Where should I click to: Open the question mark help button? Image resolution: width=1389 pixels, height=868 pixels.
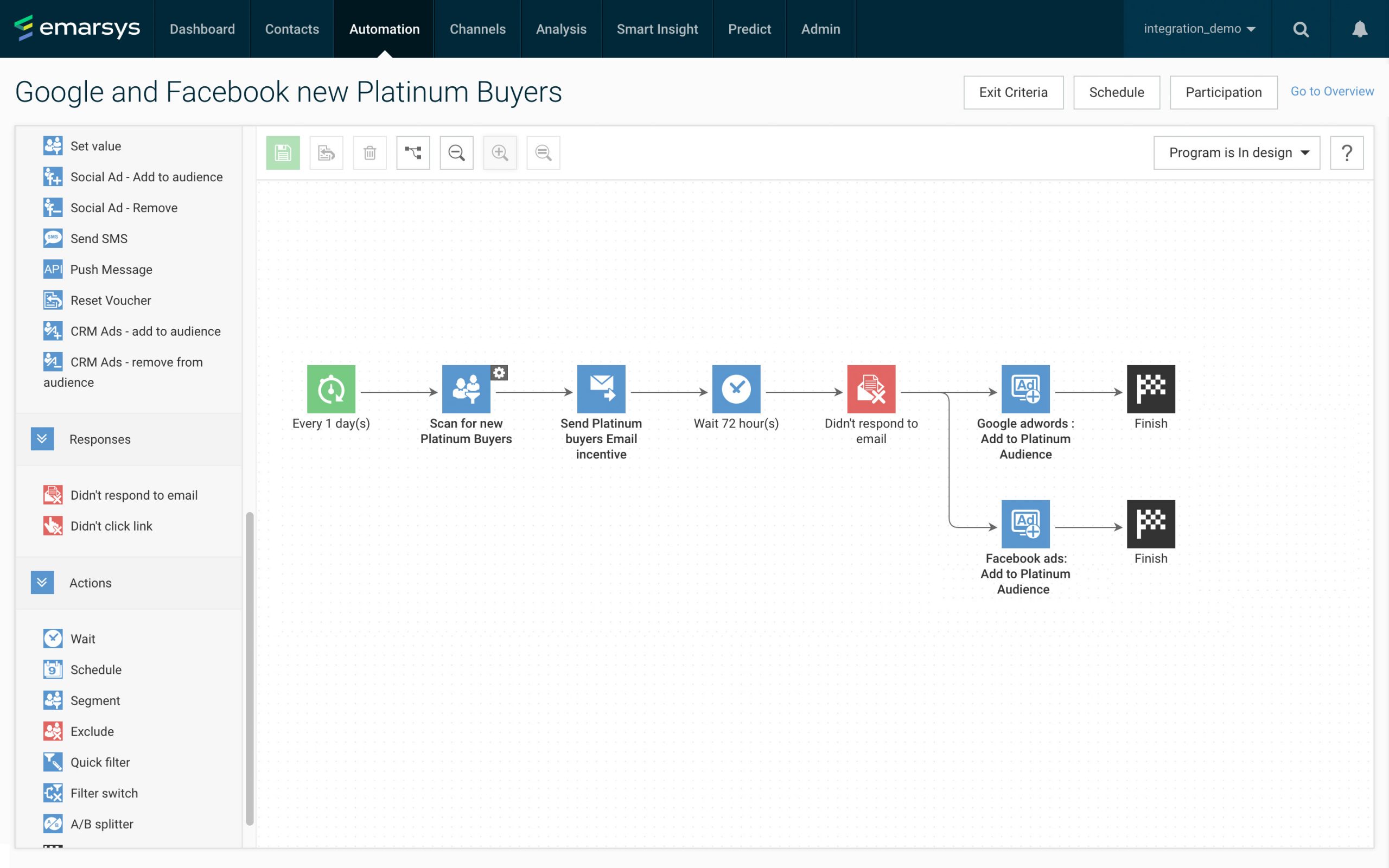pos(1347,152)
